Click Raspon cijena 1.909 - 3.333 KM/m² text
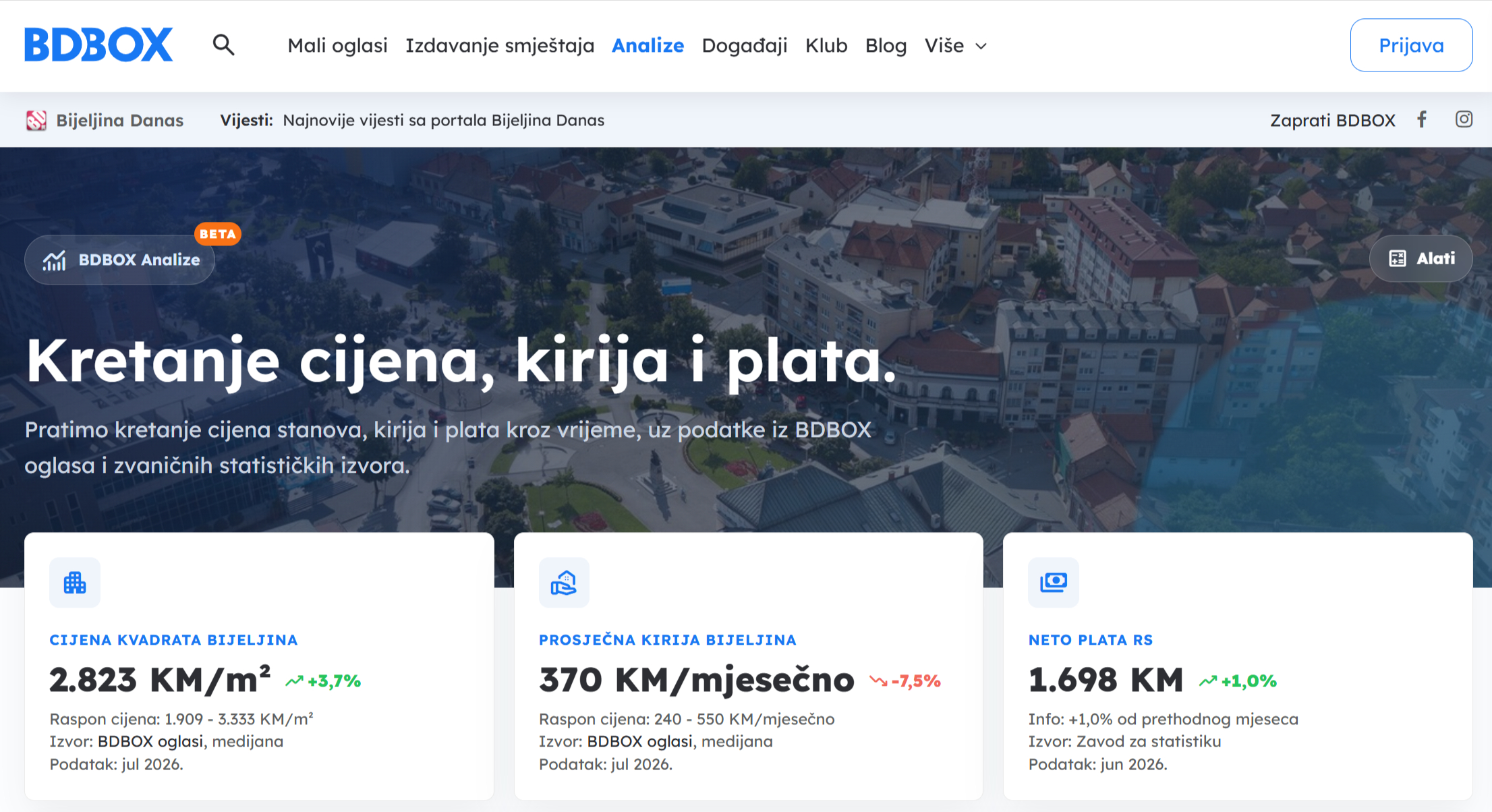Screen dimensions: 1492x812 tap(181, 719)
